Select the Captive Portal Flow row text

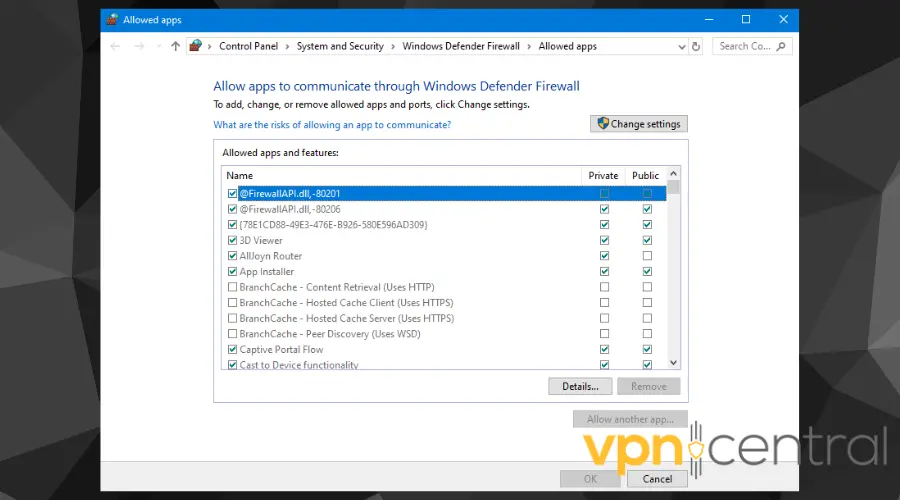[281, 350]
